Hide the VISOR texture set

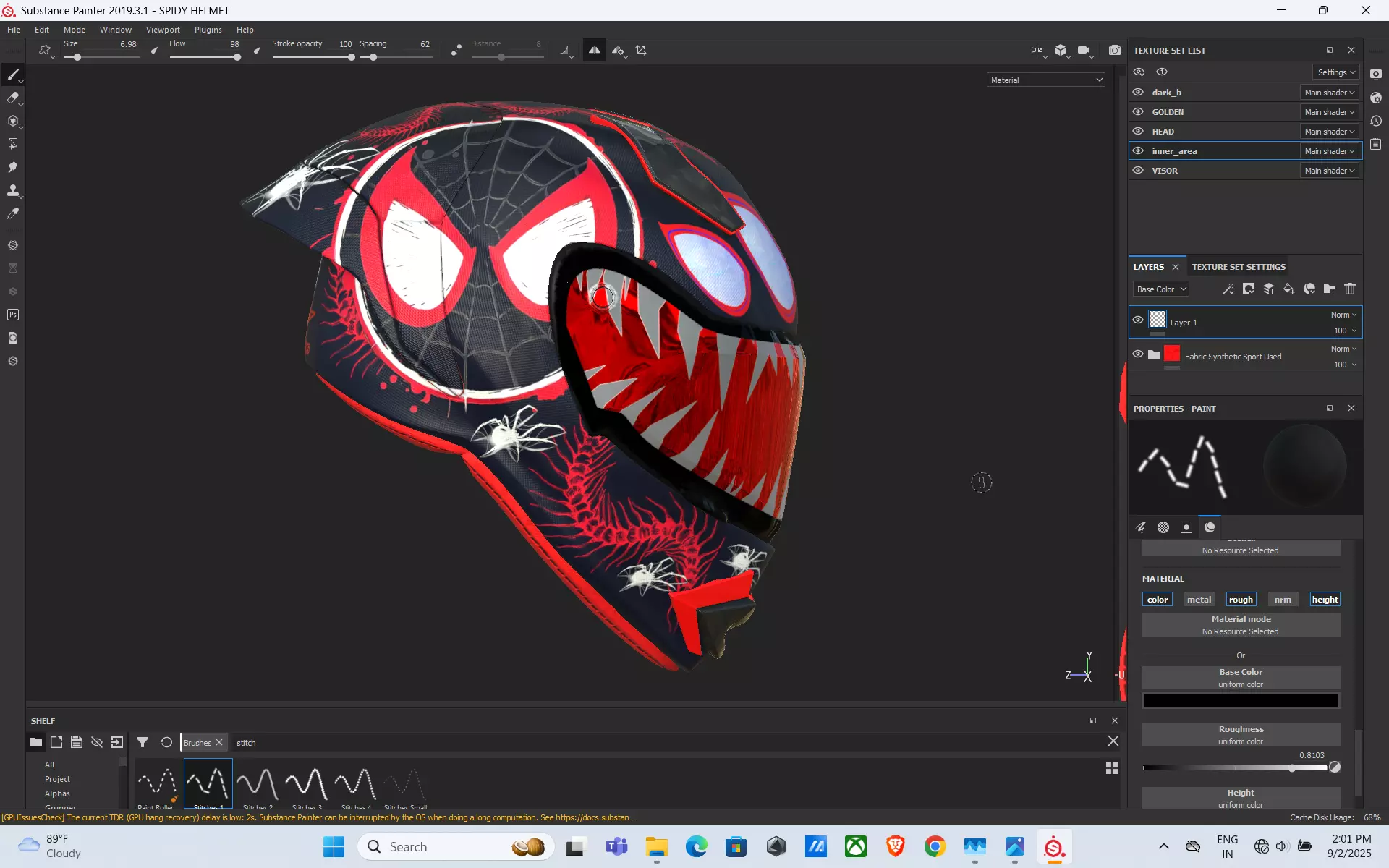point(1138,171)
